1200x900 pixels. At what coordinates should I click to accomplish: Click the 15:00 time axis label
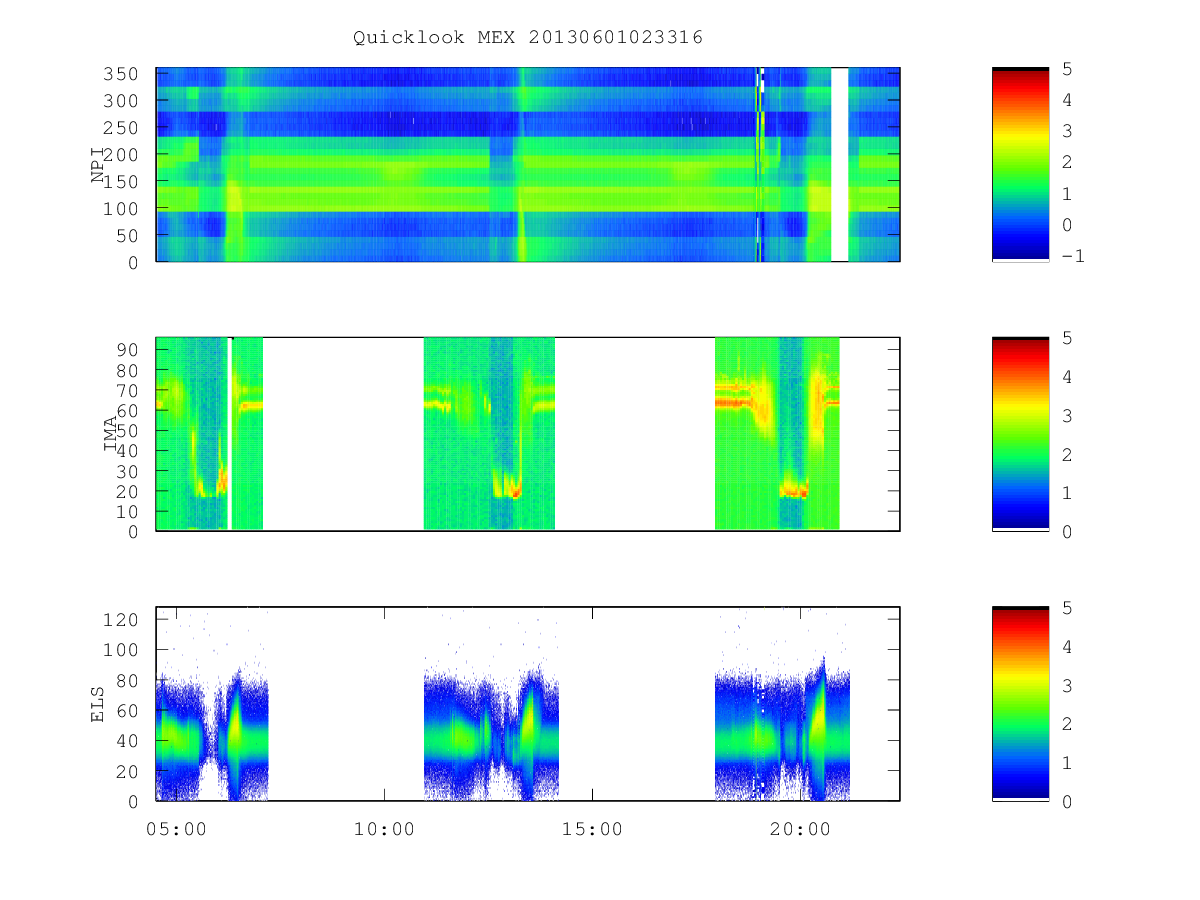click(592, 828)
